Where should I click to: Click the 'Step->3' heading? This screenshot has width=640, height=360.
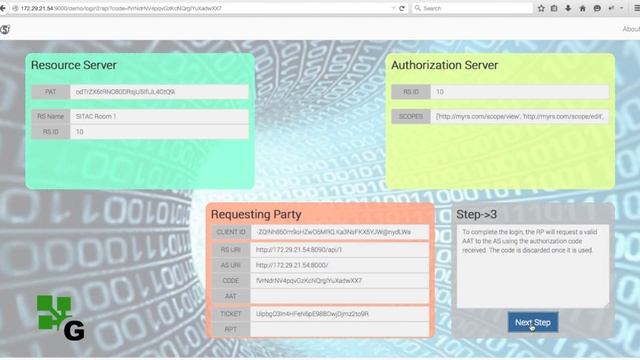point(476,215)
